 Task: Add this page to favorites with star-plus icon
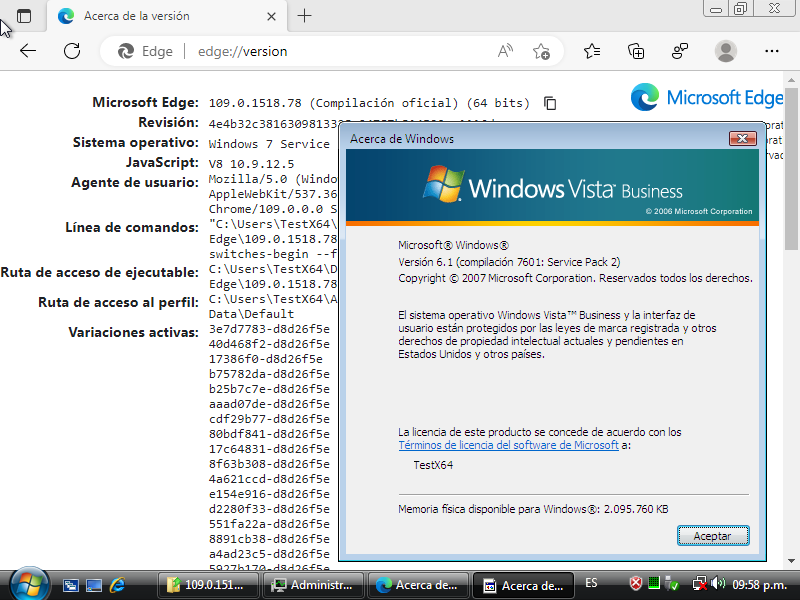click(541, 52)
